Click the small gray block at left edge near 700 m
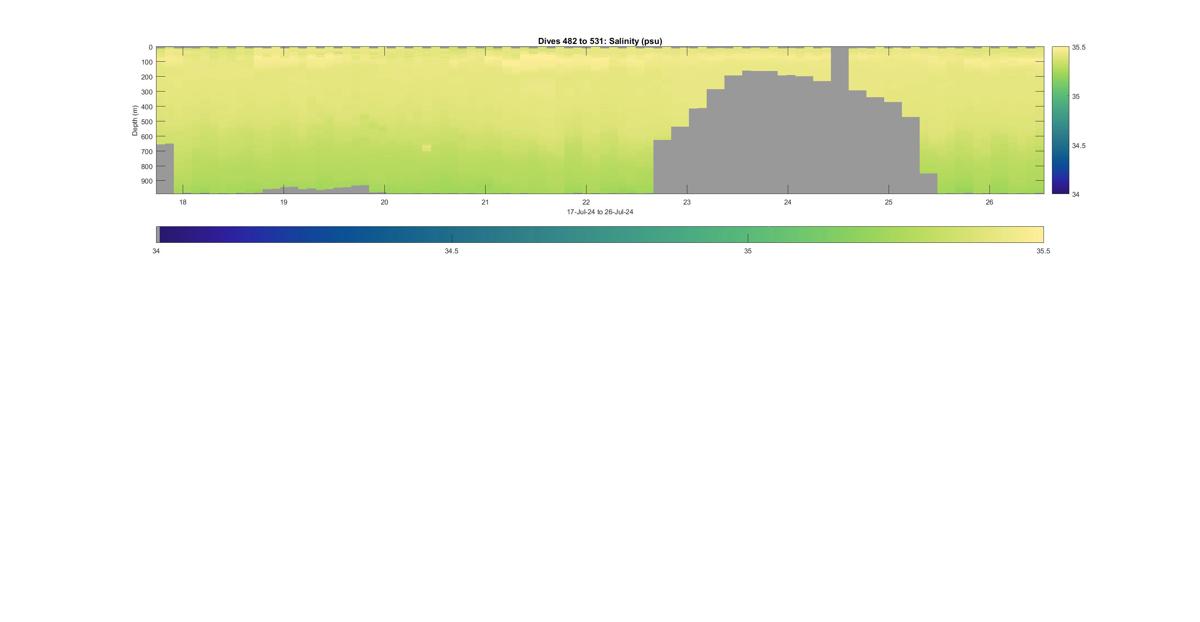1200x622 pixels. [x=165, y=168]
